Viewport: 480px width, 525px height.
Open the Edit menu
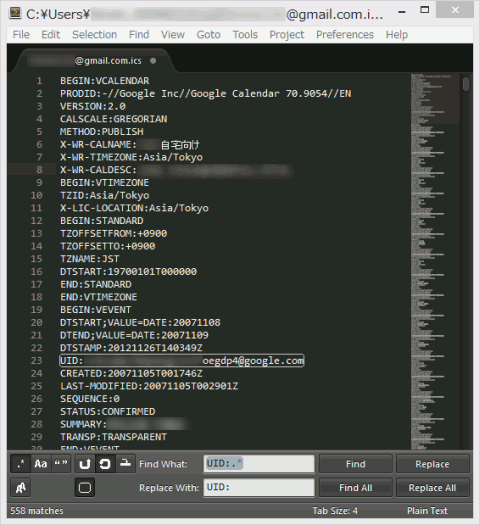tap(51, 34)
